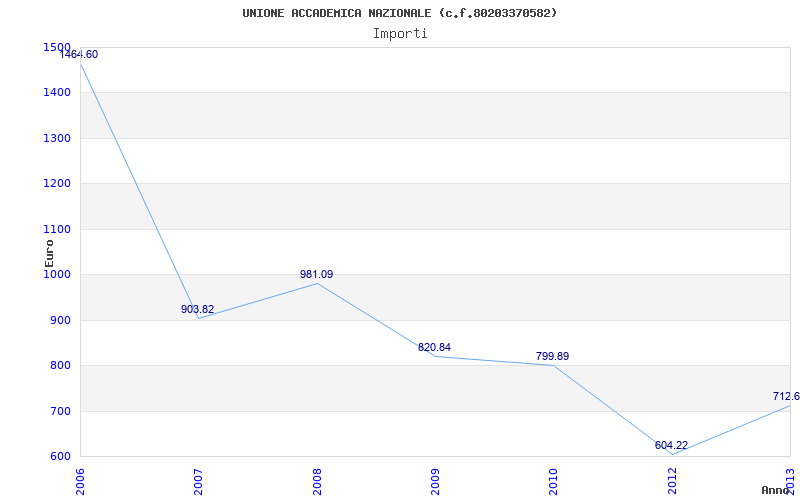Click the Anno x-axis title
Viewport: 800px width, 500px height.
click(776, 490)
